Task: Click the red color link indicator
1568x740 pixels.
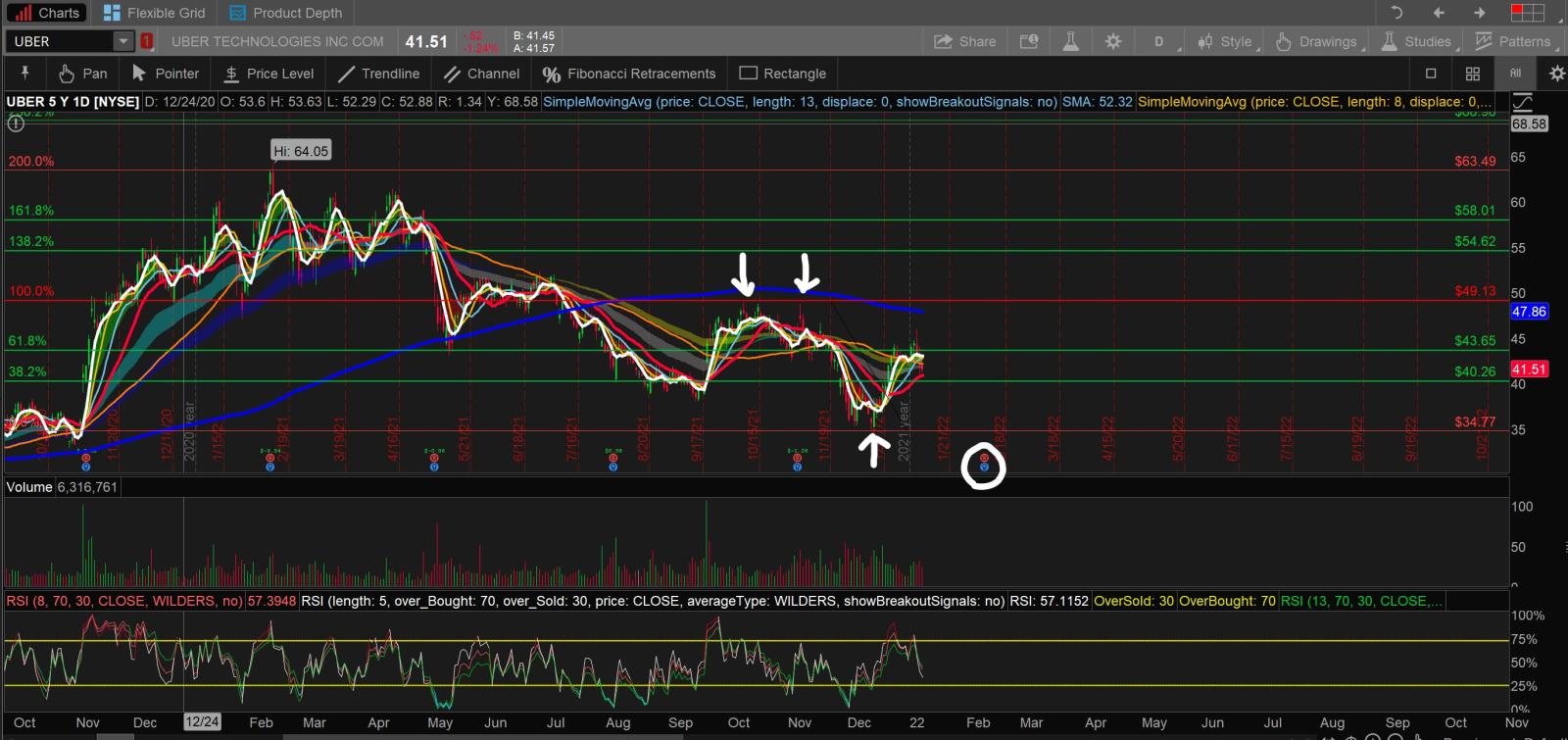Action: point(146,41)
